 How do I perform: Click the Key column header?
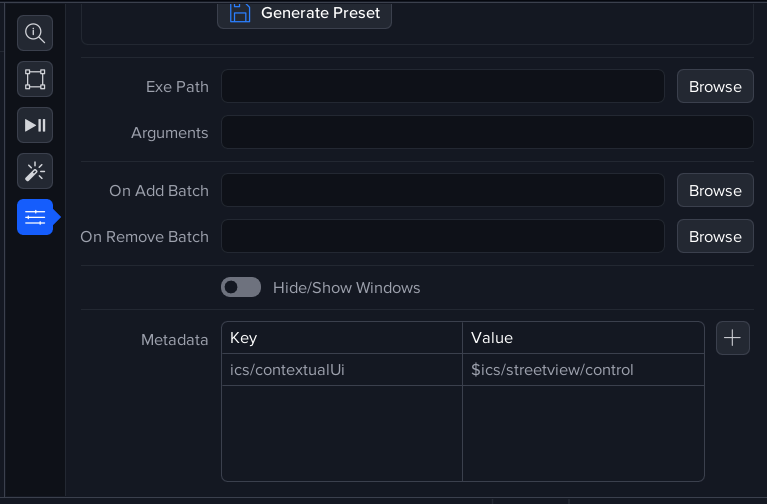pyautogui.click(x=341, y=338)
